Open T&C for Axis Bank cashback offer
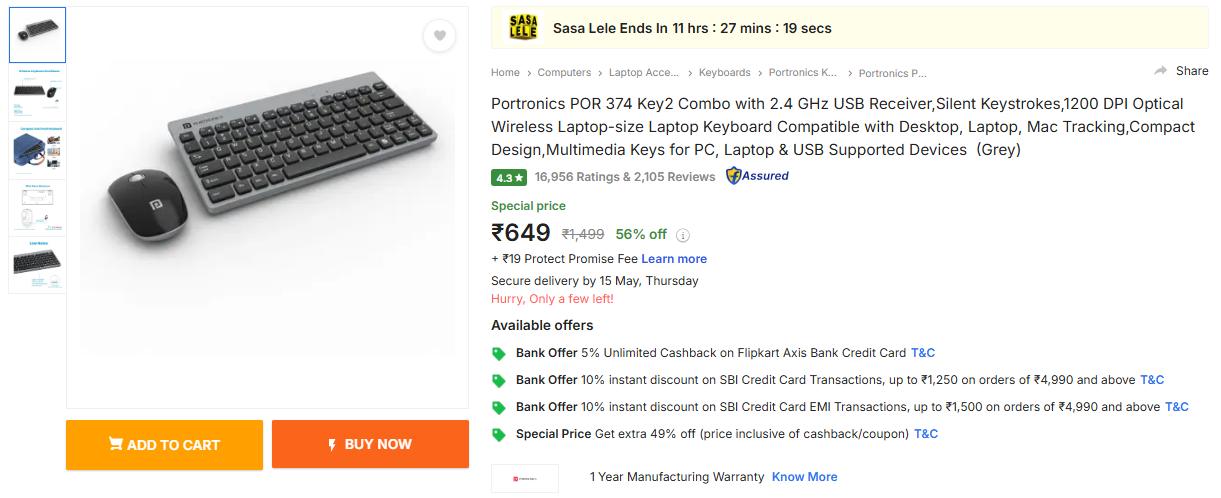 point(923,353)
